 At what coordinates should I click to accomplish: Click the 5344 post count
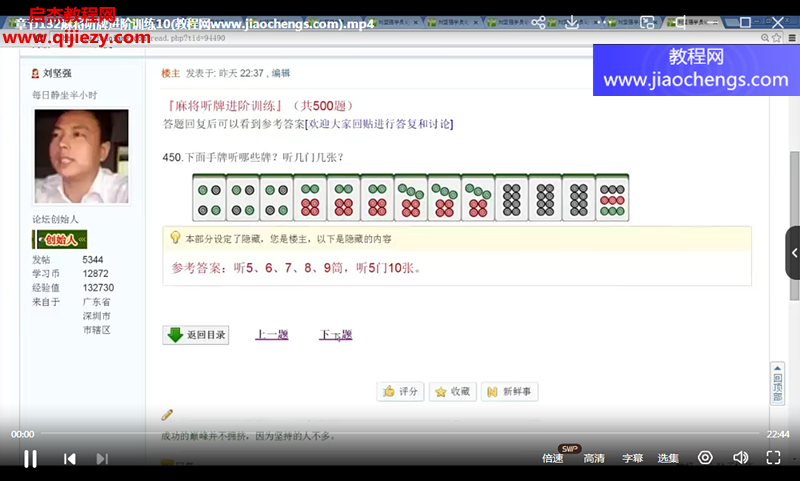pos(93,260)
